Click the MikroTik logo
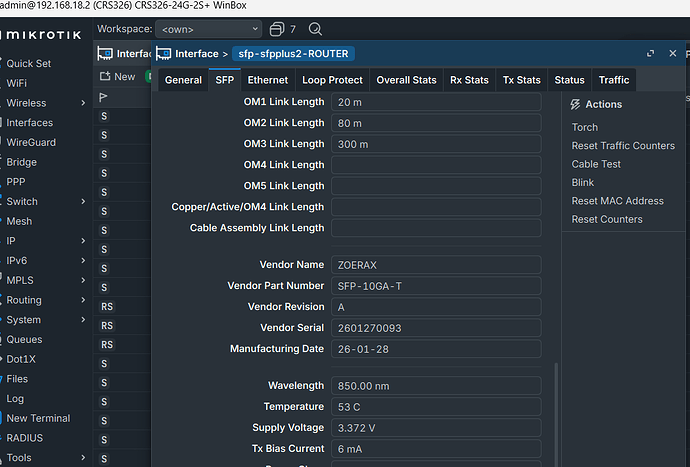 pos(43,35)
